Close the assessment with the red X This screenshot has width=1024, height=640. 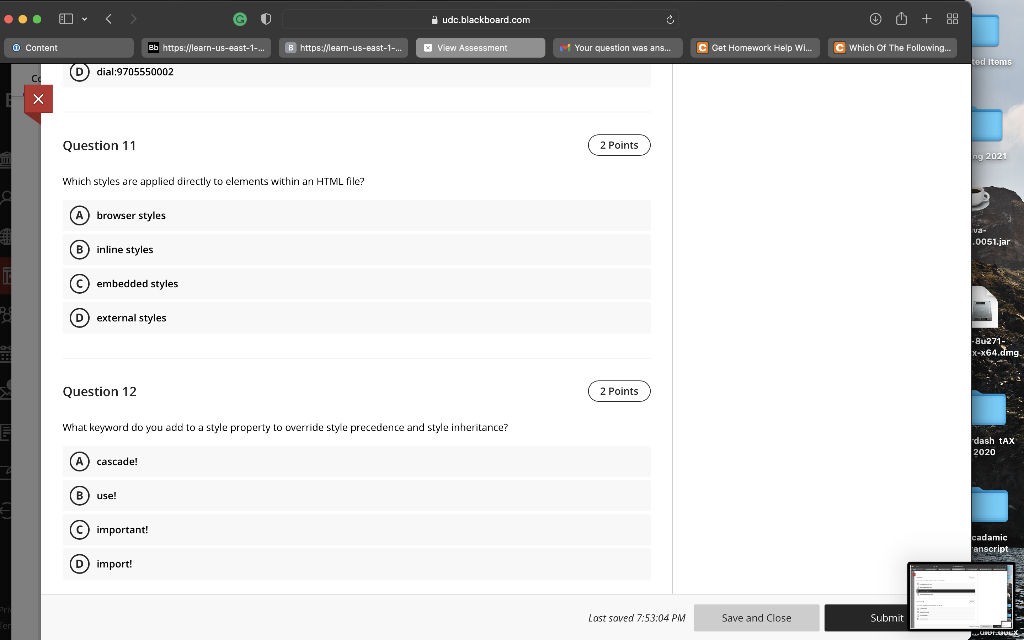tap(39, 99)
